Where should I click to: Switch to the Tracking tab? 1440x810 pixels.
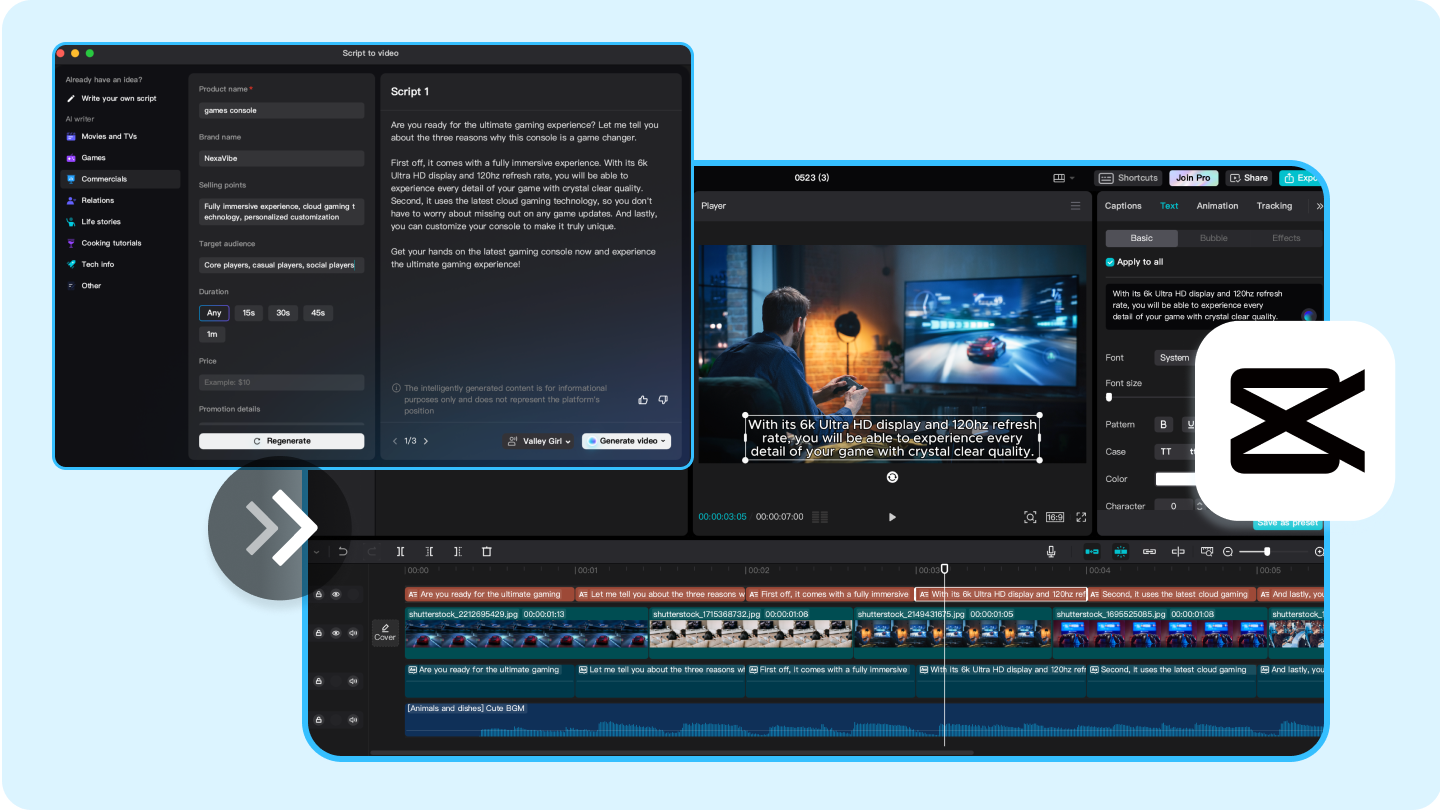(x=1275, y=206)
